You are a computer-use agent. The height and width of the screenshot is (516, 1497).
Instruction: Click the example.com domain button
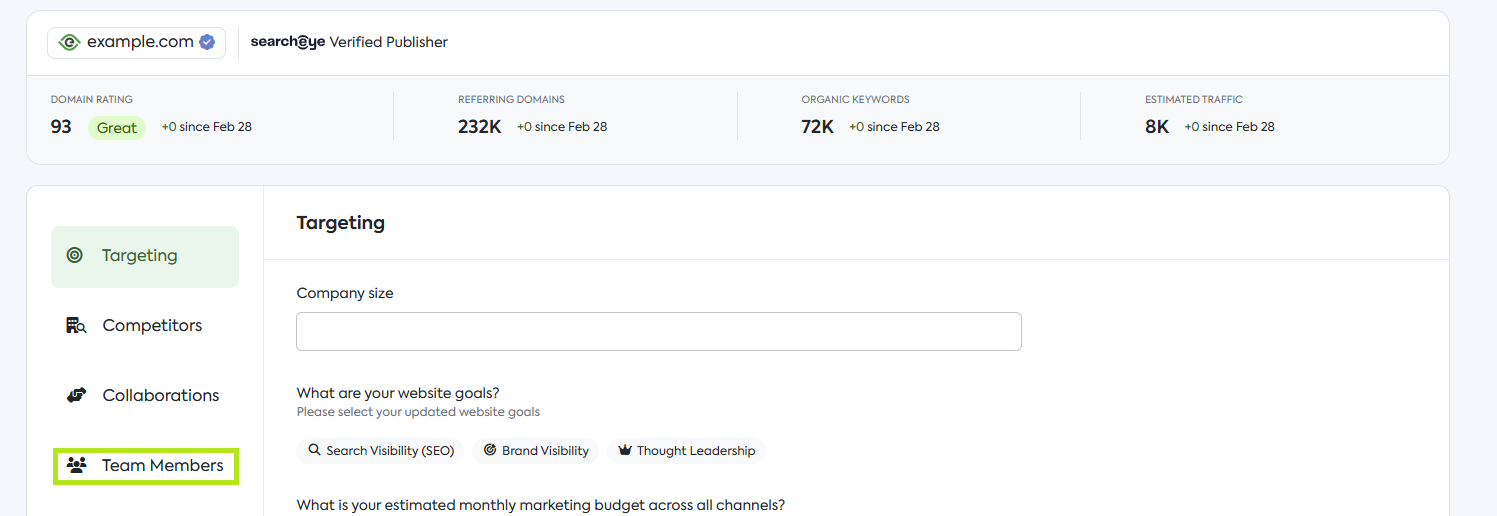click(x=137, y=42)
